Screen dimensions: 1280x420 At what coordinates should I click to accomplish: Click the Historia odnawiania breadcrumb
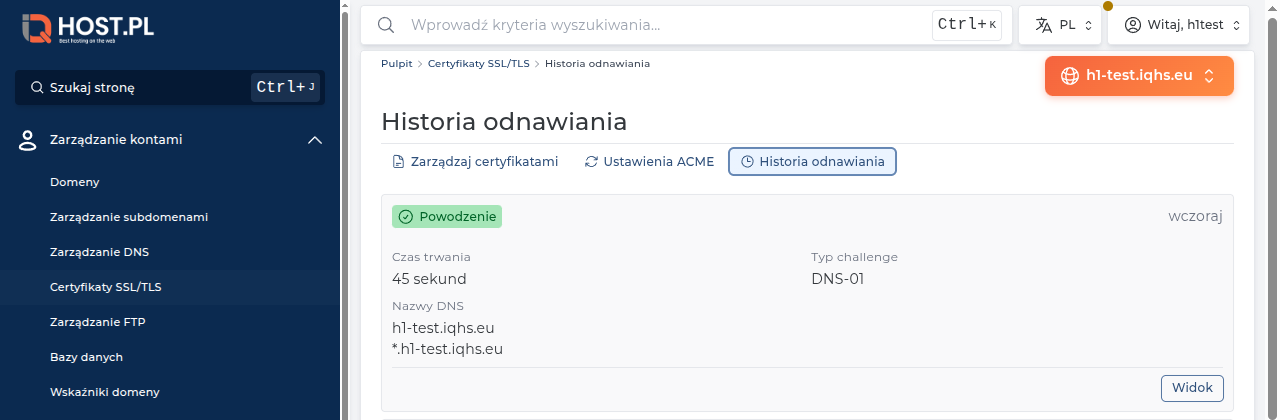pyautogui.click(x=597, y=63)
